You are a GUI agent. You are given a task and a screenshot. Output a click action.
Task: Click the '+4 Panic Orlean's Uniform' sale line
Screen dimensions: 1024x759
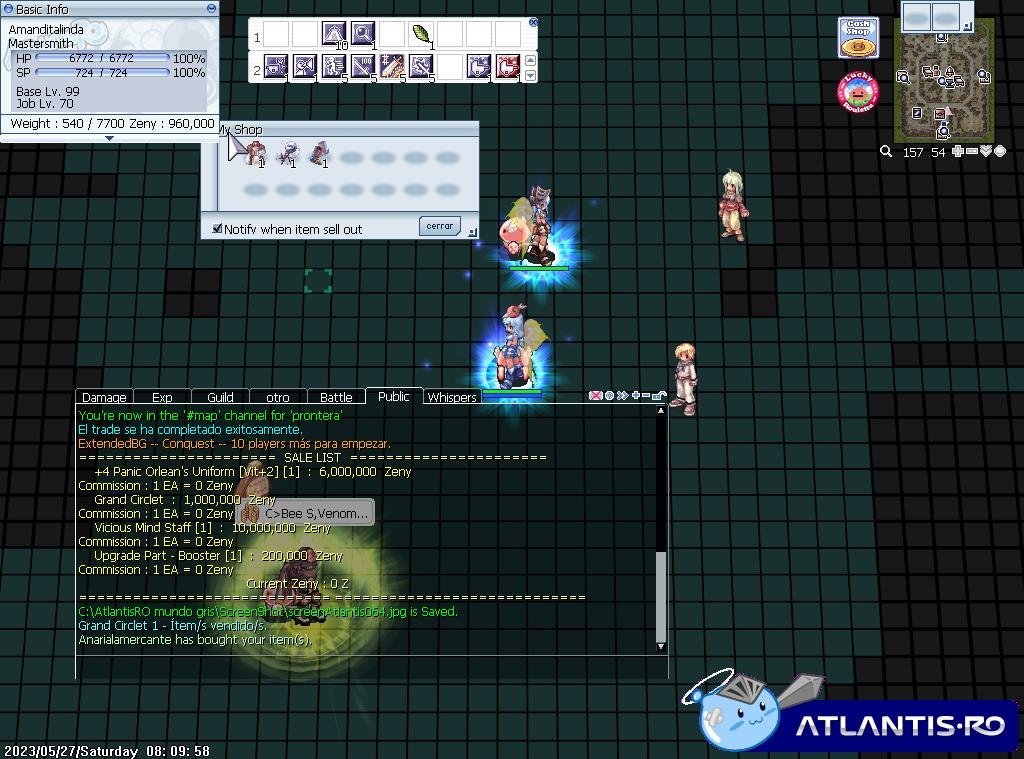click(253, 472)
